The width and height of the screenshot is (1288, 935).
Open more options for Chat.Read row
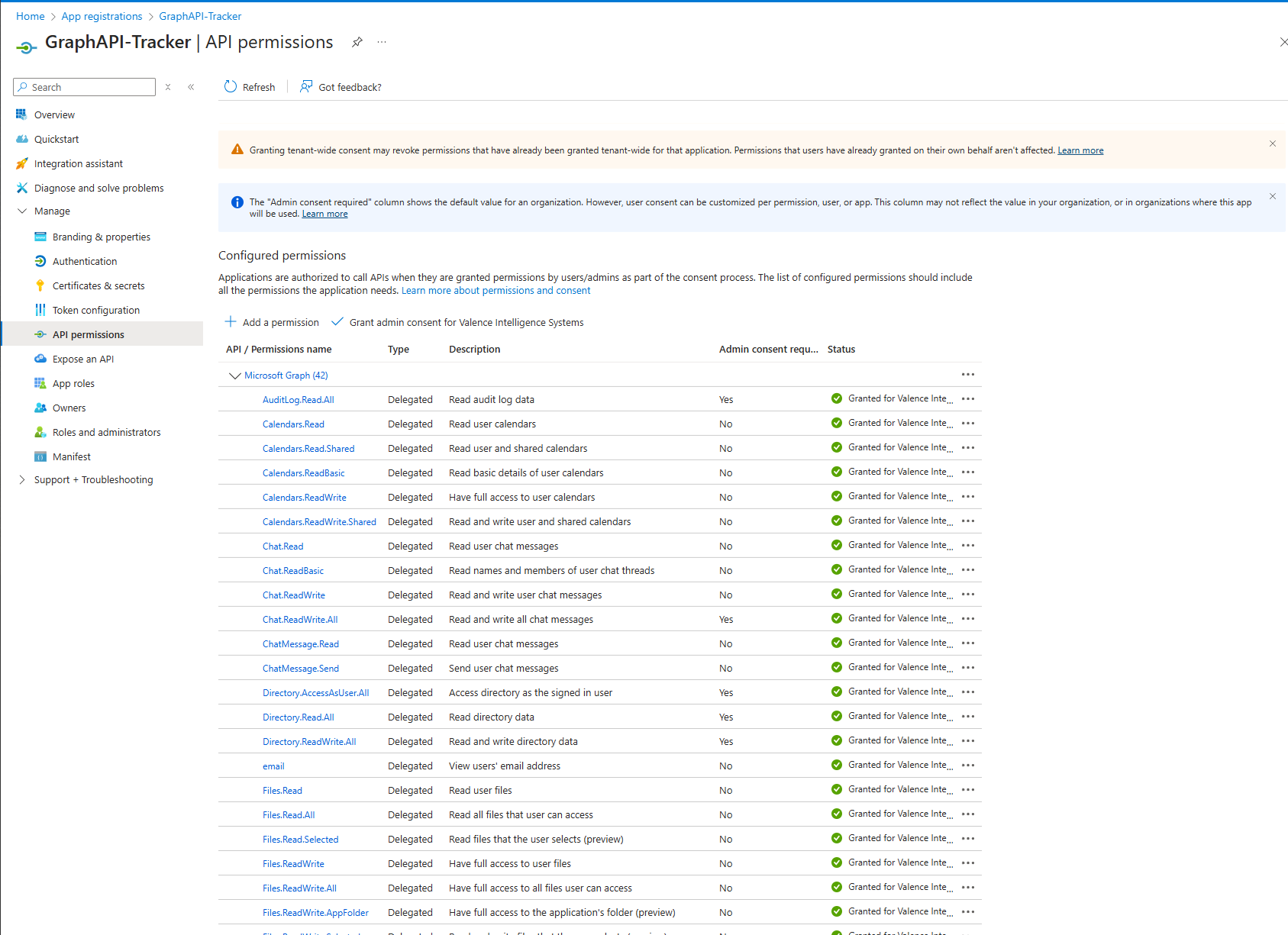(x=968, y=545)
